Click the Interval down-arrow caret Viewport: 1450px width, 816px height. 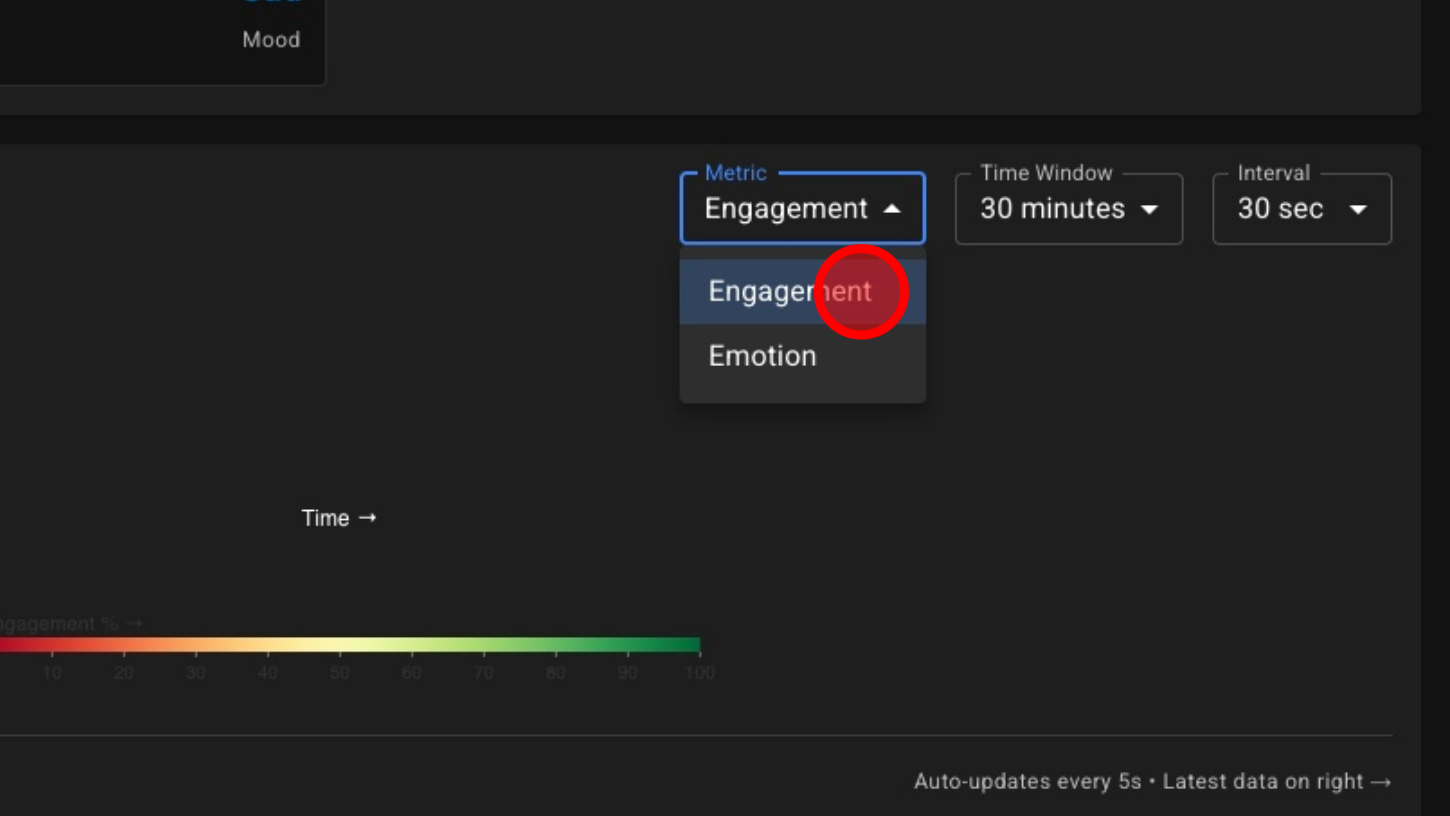tap(1358, 209)
